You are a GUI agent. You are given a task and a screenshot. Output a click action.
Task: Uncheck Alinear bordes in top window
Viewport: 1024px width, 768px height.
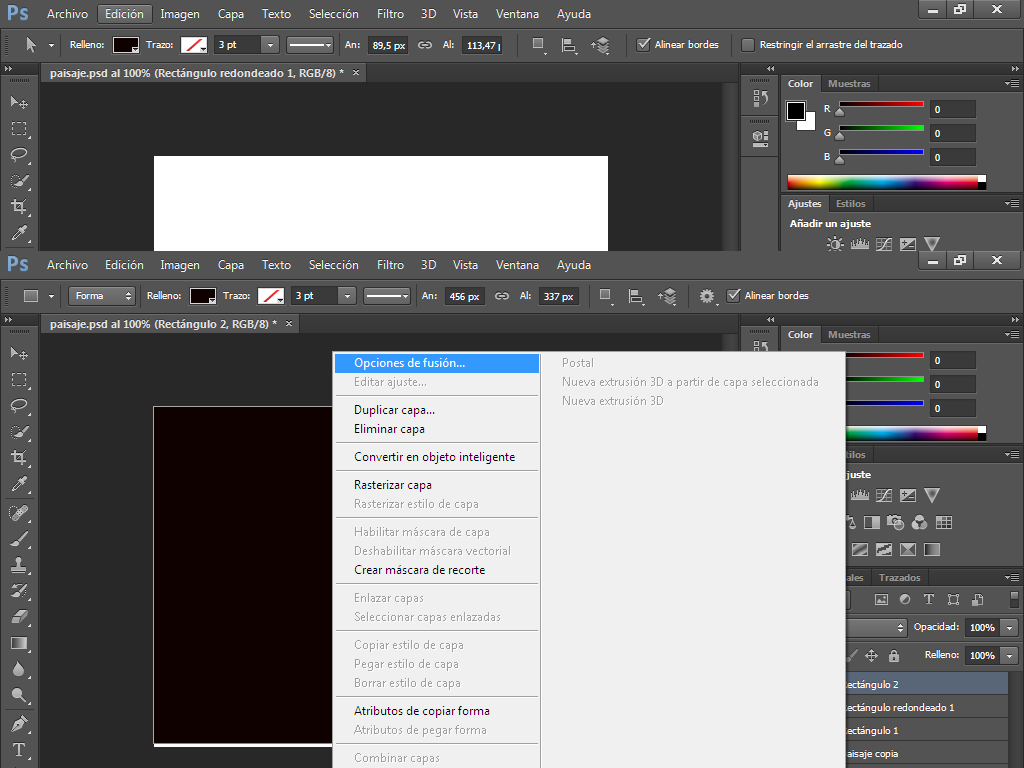point(643,44)
